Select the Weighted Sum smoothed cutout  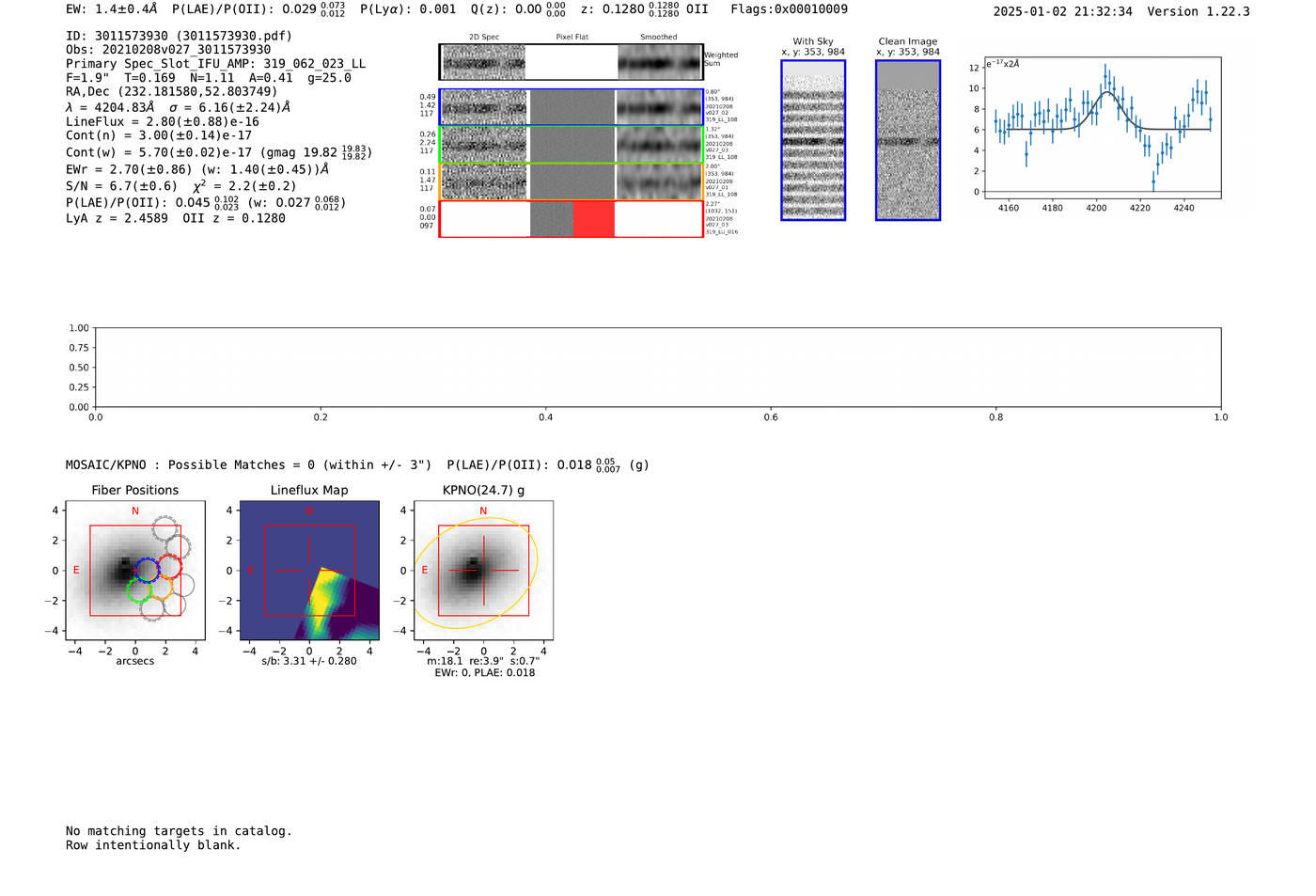coord(659,63)
